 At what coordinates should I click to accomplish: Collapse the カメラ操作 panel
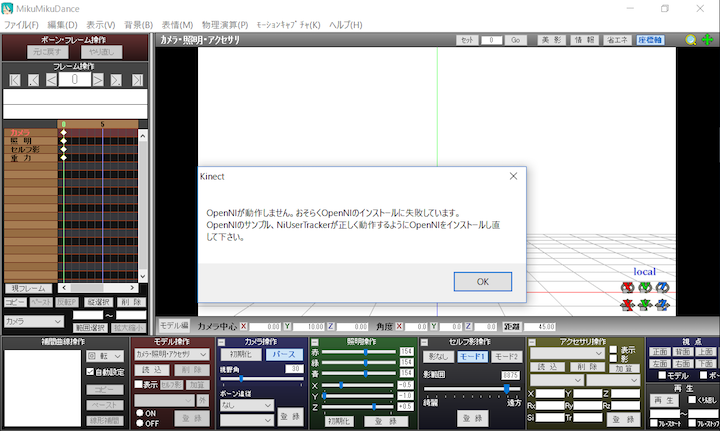(222, 342)
